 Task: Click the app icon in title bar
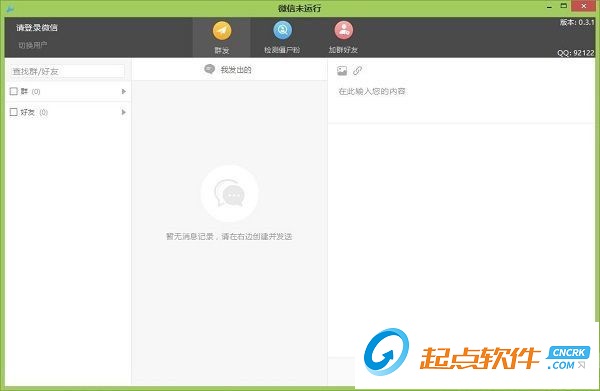click(x=10, y=8)
